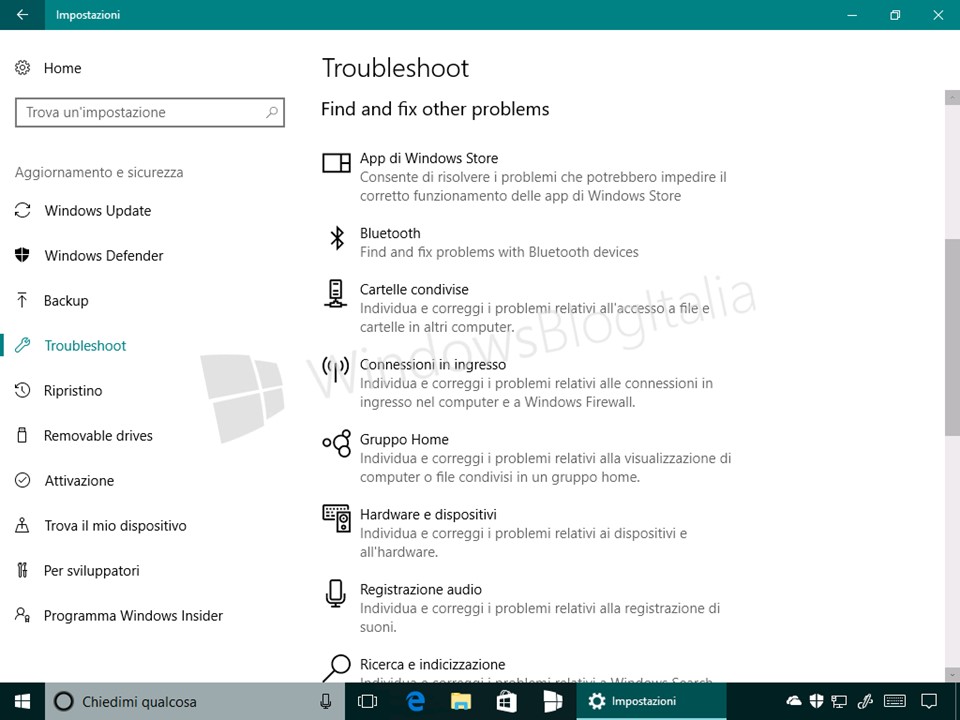Click the network tray icon
This screenshot has height=720, width=960.
point(839,701)
